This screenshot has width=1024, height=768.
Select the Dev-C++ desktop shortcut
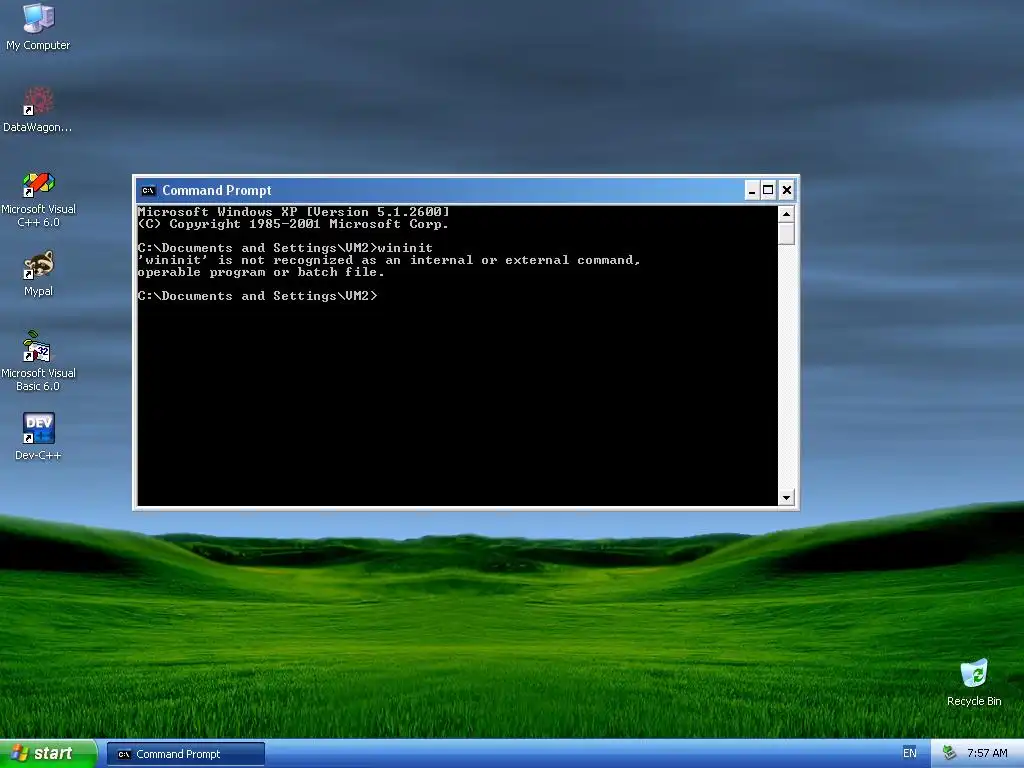38,437
